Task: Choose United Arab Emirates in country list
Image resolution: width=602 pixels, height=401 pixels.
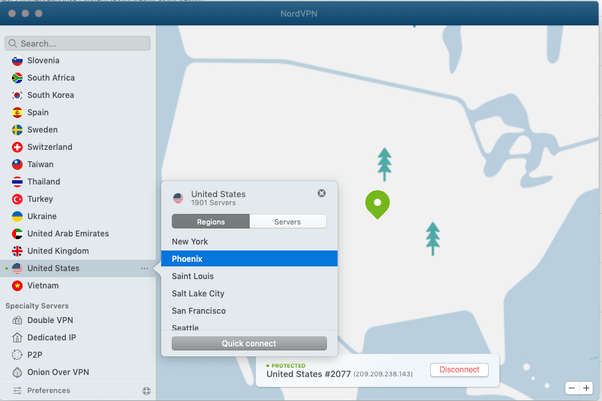Action: pos(78,234)
